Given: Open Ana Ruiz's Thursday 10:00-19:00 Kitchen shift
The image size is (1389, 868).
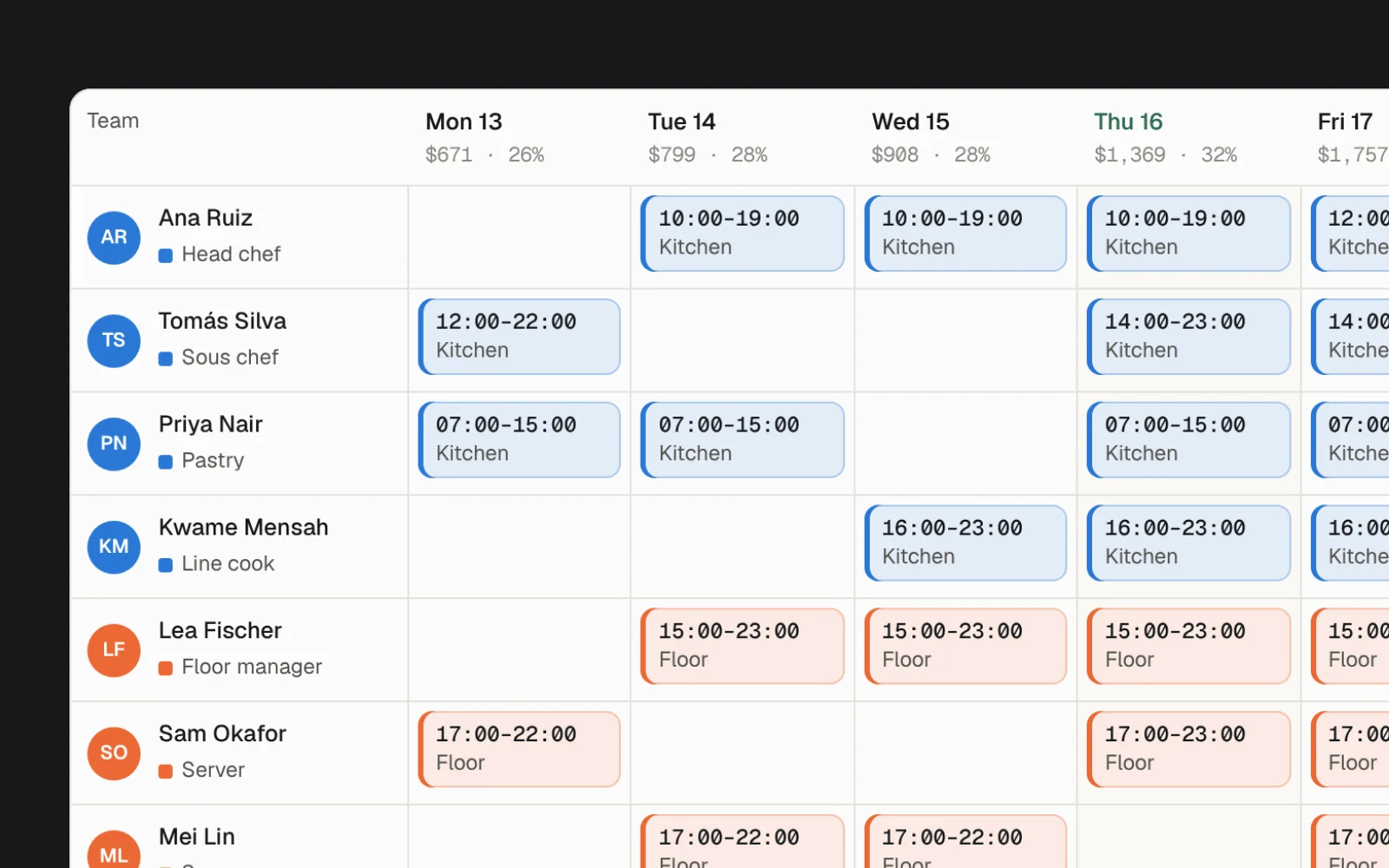Looking at the screenshot, I should (x=1188, y=233).
